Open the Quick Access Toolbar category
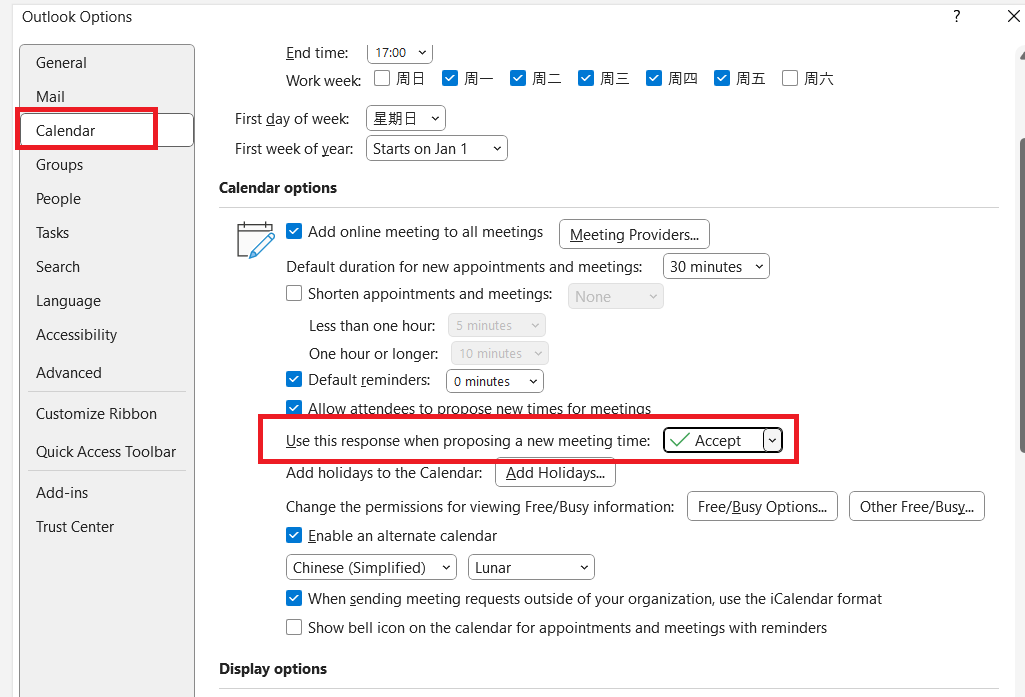Screen dimensions: 1025x697 [x=106, y=452]
